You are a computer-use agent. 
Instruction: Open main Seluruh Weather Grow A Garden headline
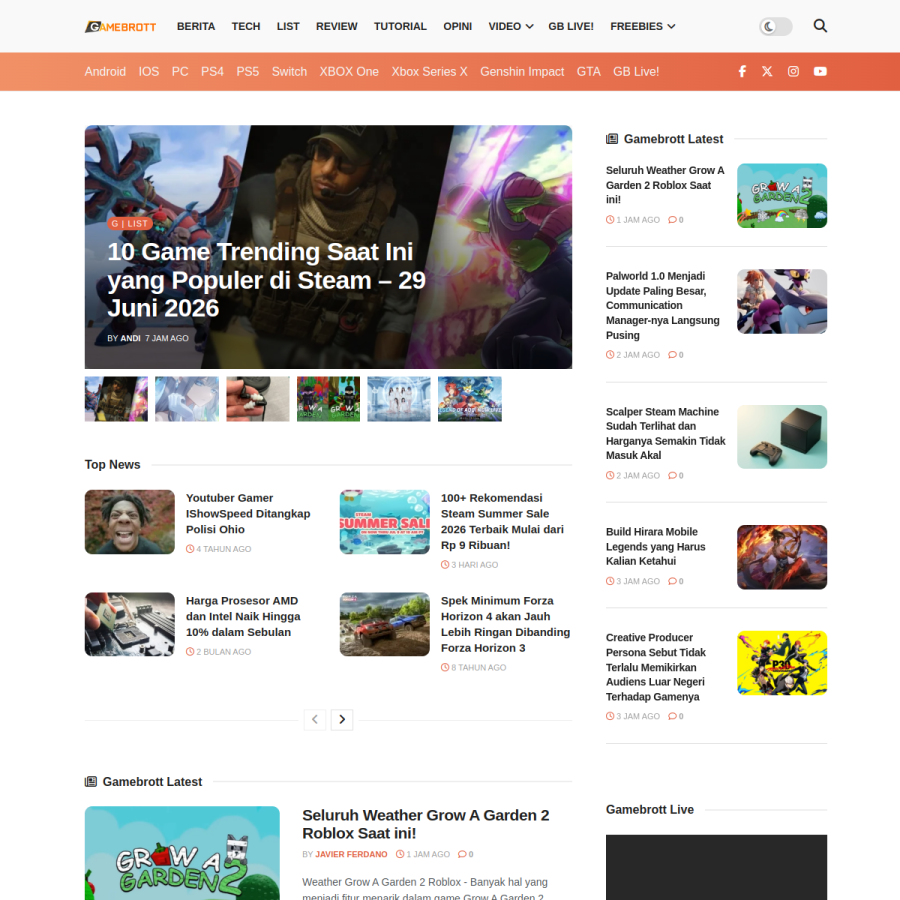[425, 824]
